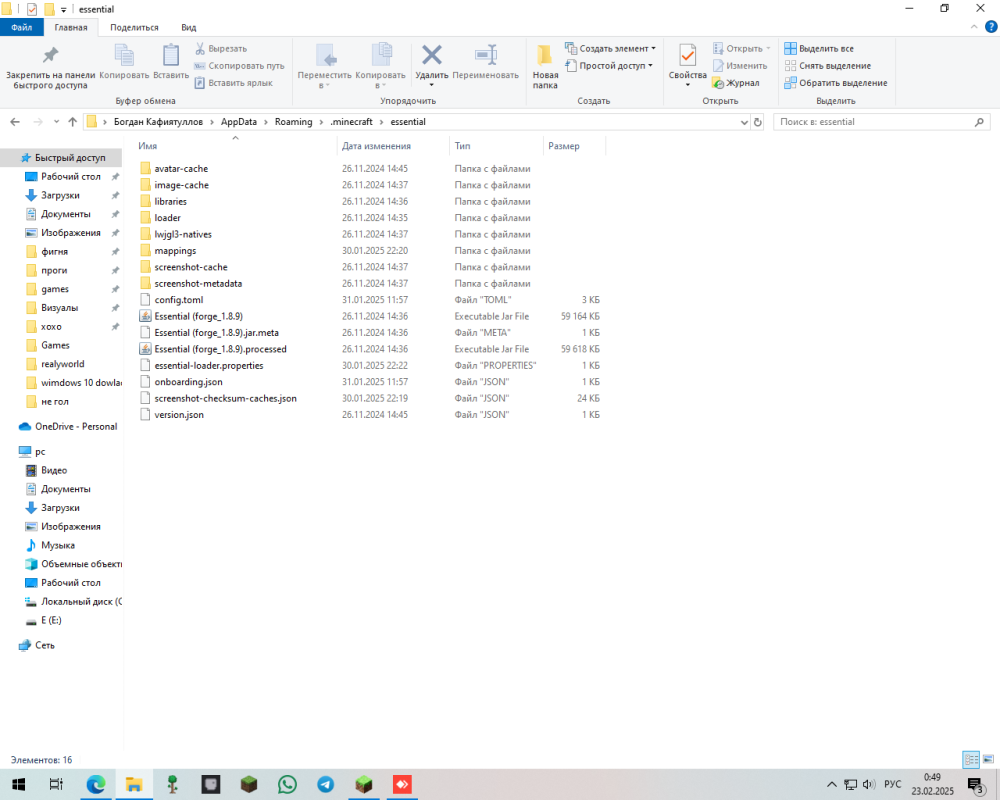Viewport: 1000px width, 800px height.
Task: Open the recent locations dropdown arrow
Action: coord(56,122)
